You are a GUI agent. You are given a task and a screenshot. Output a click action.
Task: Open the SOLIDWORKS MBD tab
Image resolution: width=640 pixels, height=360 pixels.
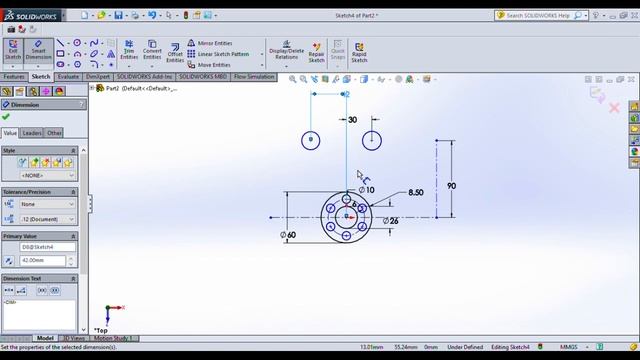pyautogui.click(x=203, y=77)
